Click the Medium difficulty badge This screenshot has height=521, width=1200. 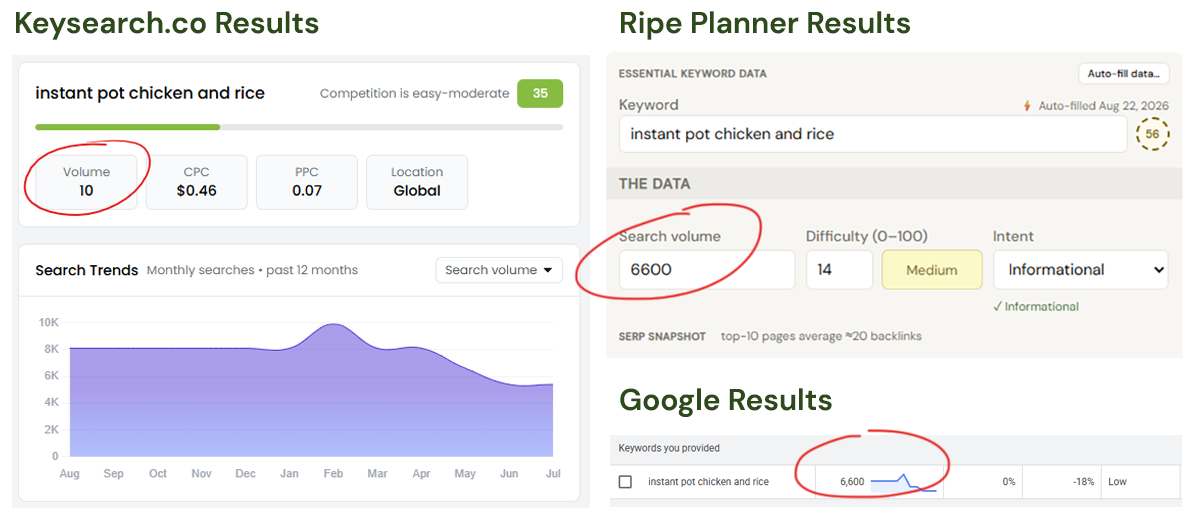coord(932,270)
